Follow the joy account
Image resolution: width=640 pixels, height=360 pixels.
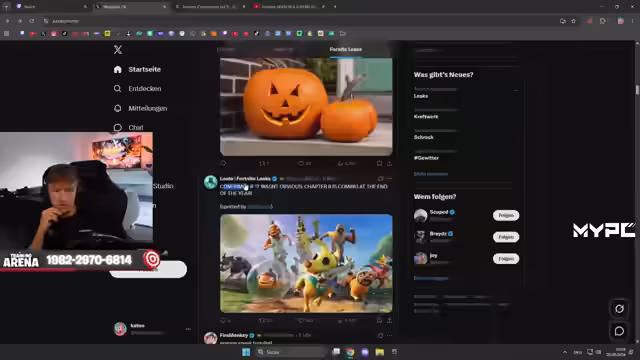point(506,258)
